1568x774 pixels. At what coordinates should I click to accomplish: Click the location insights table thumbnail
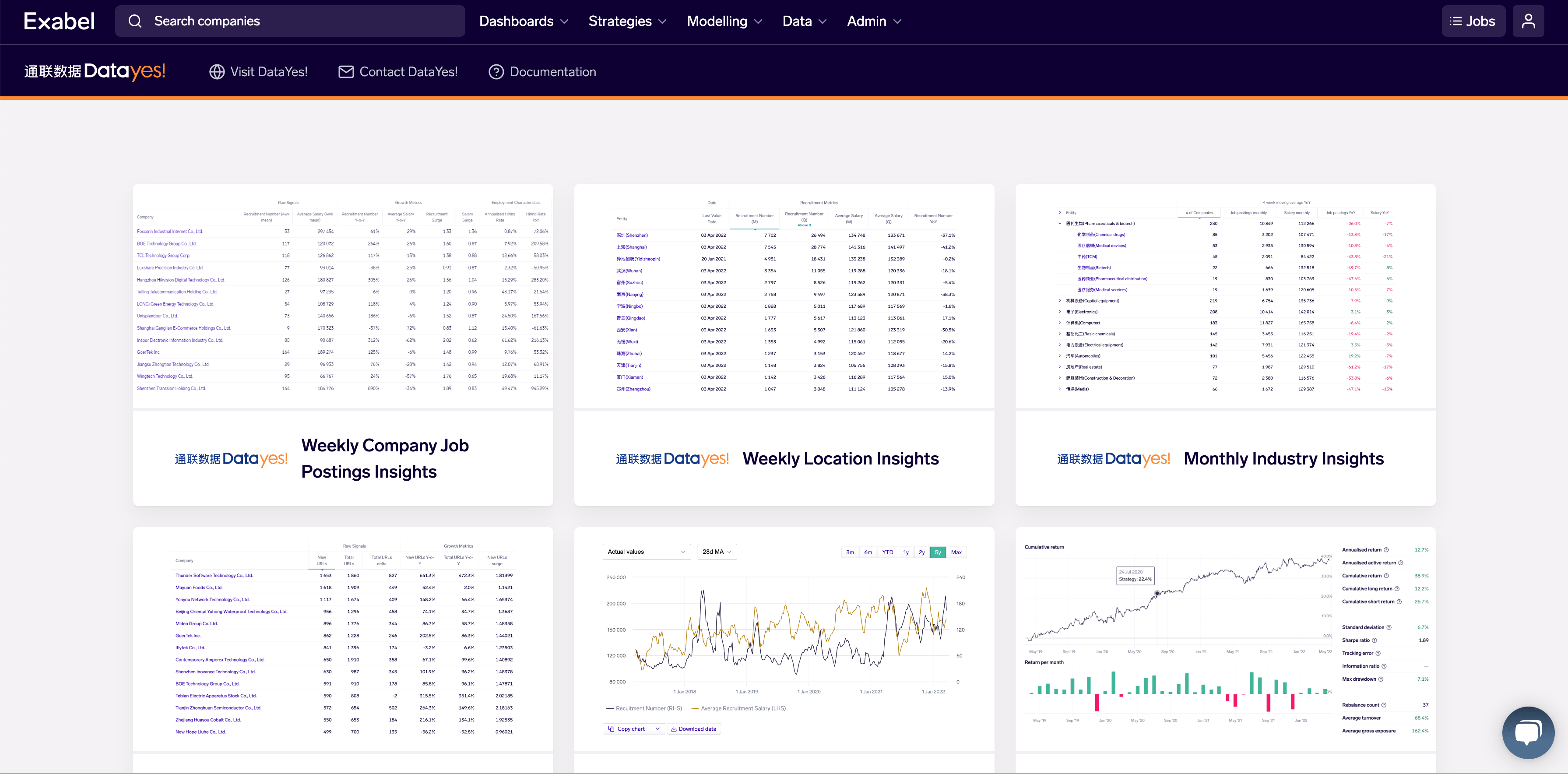click(784, 296)
